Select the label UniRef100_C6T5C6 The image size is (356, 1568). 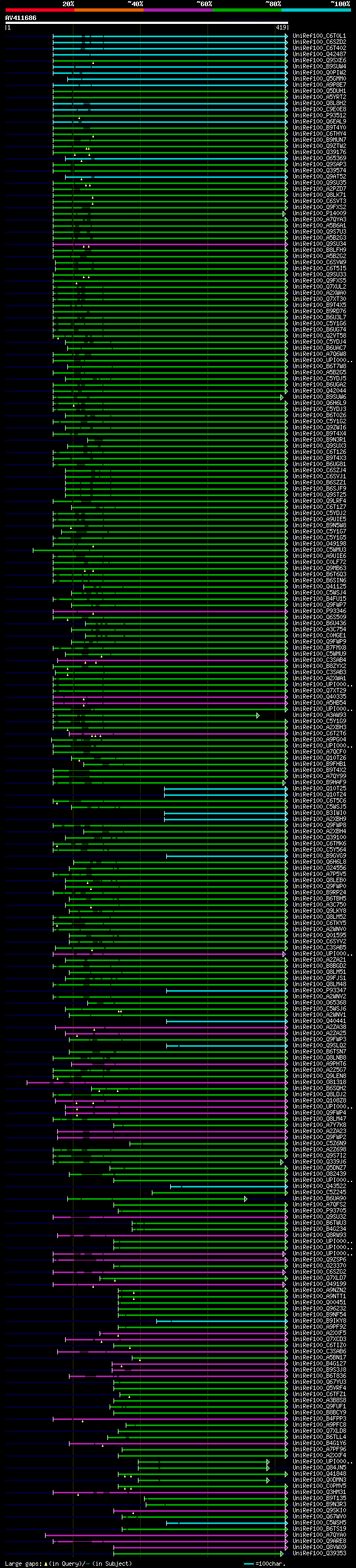click(x=319, y=801)
